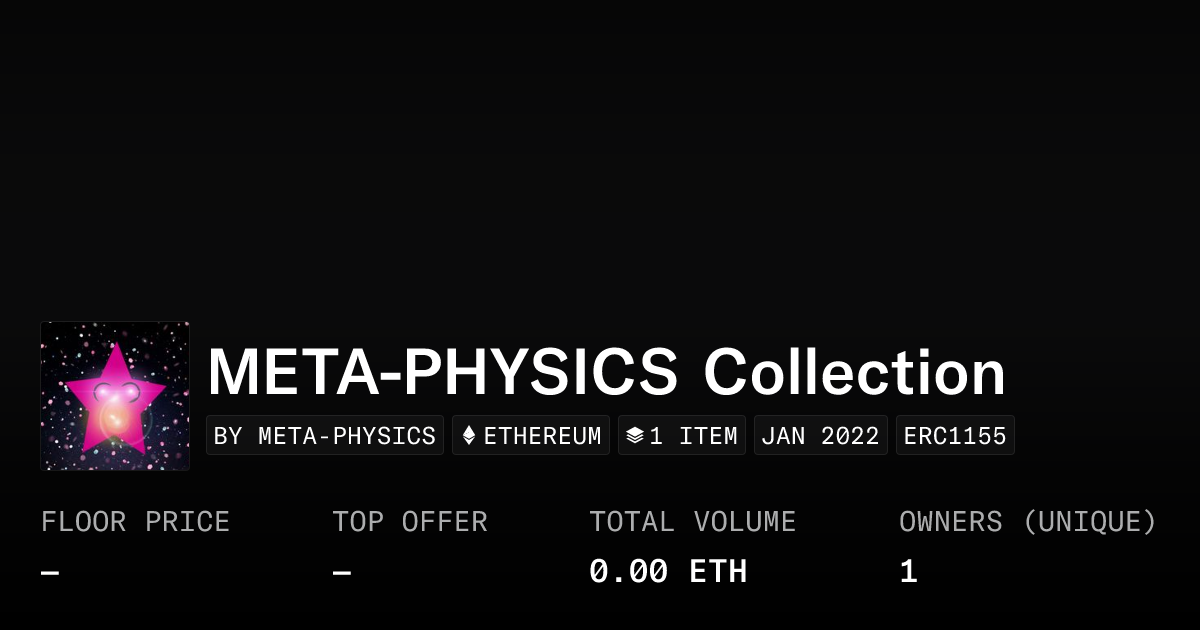The image size is (1200, 630).
Task: Click the 1 ITEM count text
Action: pyautogui.click(x=694, y=436)
